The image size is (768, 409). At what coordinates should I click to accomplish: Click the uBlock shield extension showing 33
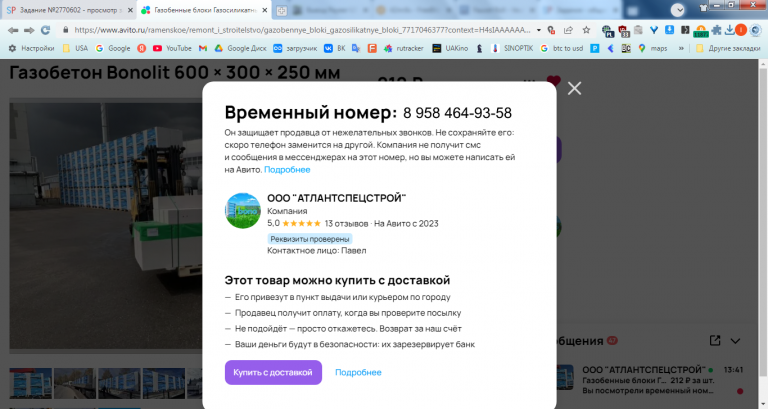click(623, 31)
